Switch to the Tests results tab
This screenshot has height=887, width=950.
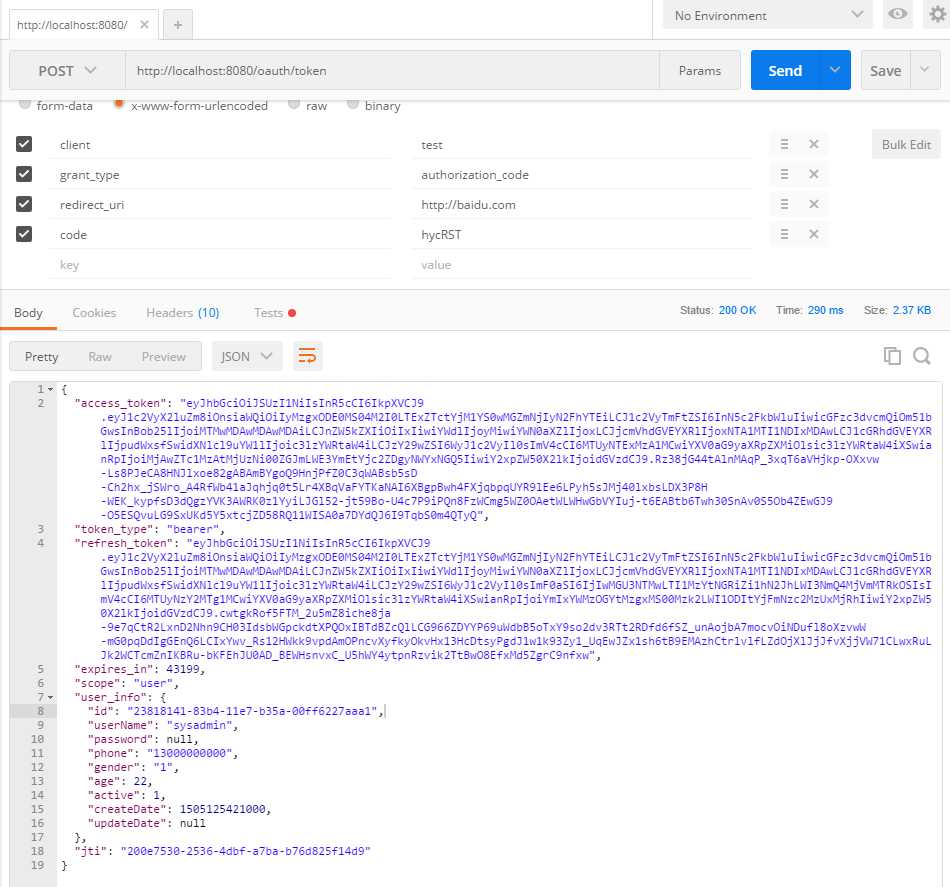(274, 313)
